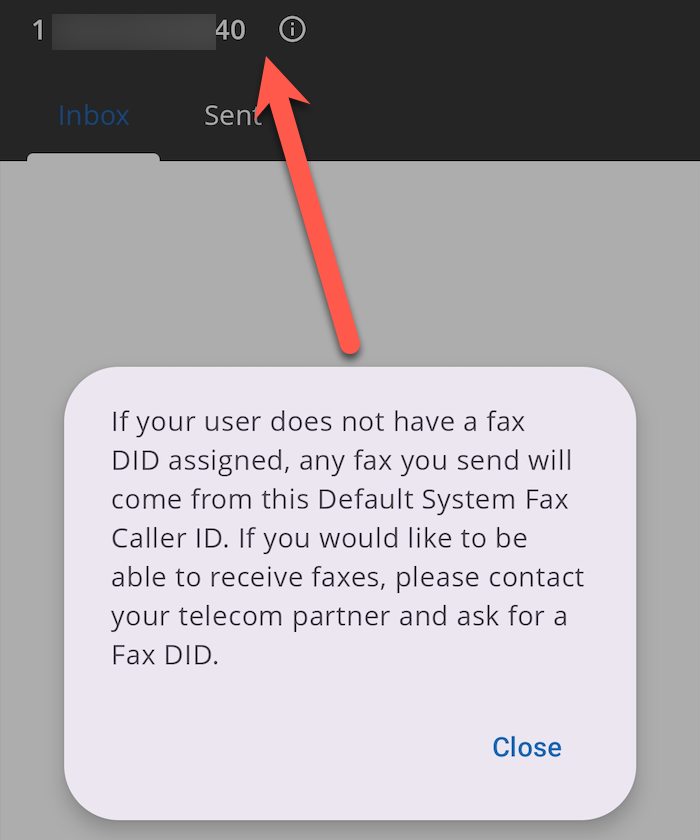The width and height of the screenshot is (700, 840).
Task: Click the "Fax DID." text at the message end
Action: (x=165, y=655)
